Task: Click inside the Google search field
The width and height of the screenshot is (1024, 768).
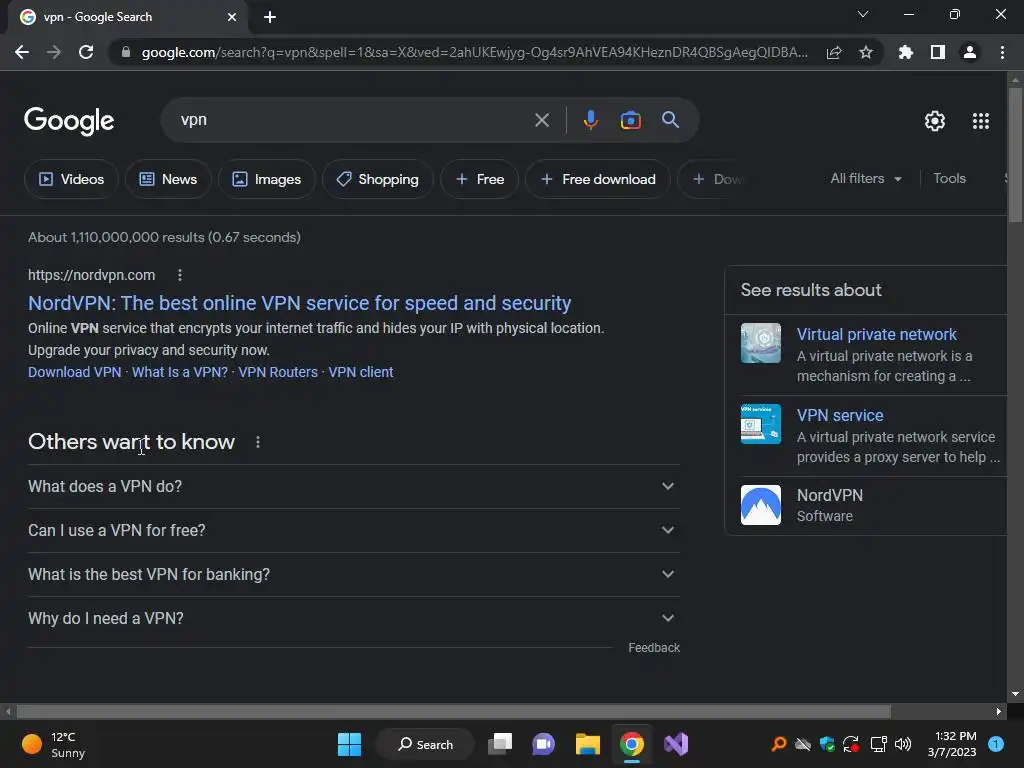Action: 353,120
